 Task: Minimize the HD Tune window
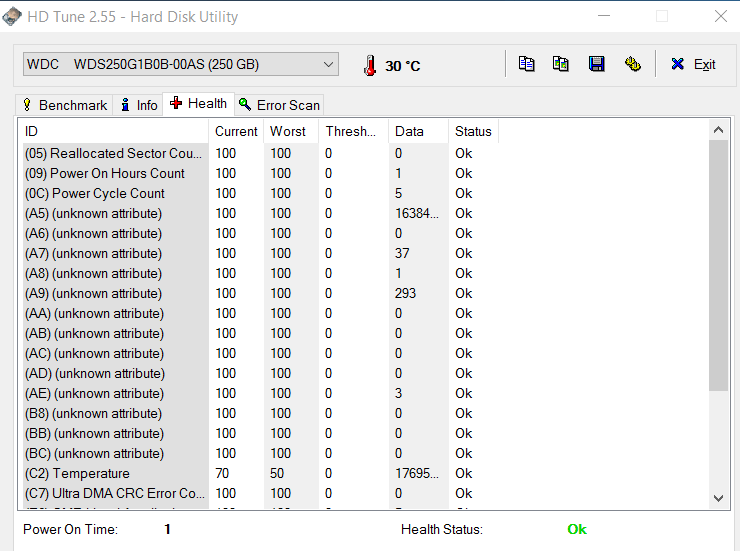pos(604,16)
